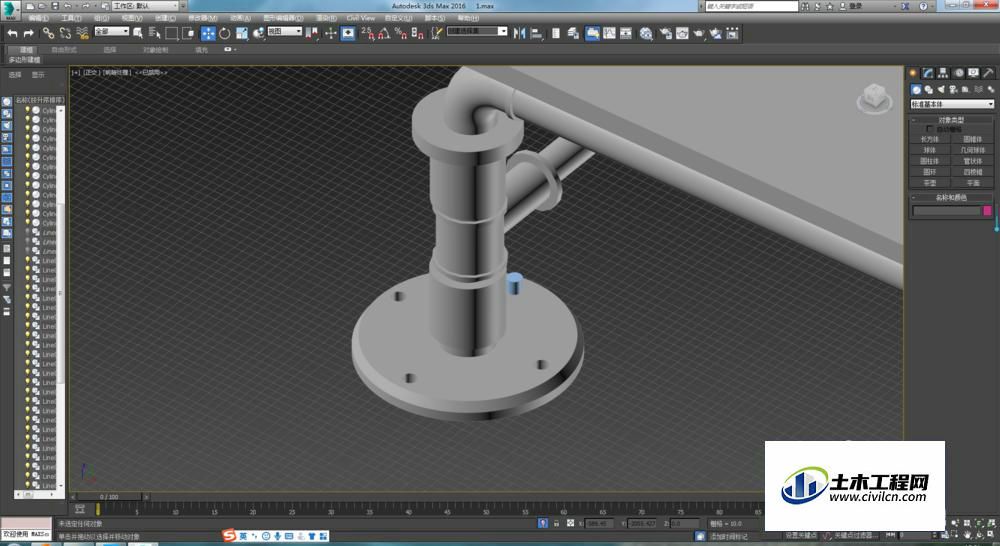Open the Material Editor icon
Screen dimensions: 1000x546
click(646, 33)
